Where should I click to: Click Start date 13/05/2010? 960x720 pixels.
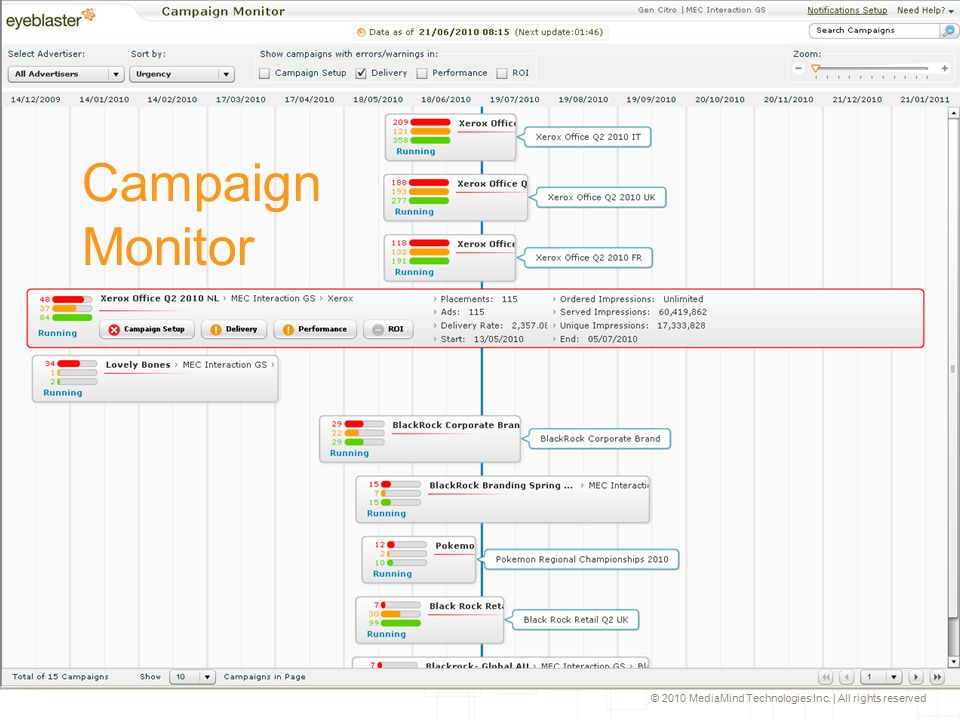(x=498, y=339)
